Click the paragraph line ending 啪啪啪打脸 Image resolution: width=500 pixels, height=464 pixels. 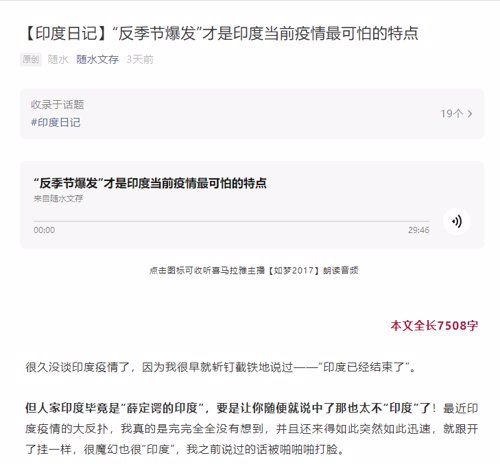pyautogui.click(x=185, y=449)
